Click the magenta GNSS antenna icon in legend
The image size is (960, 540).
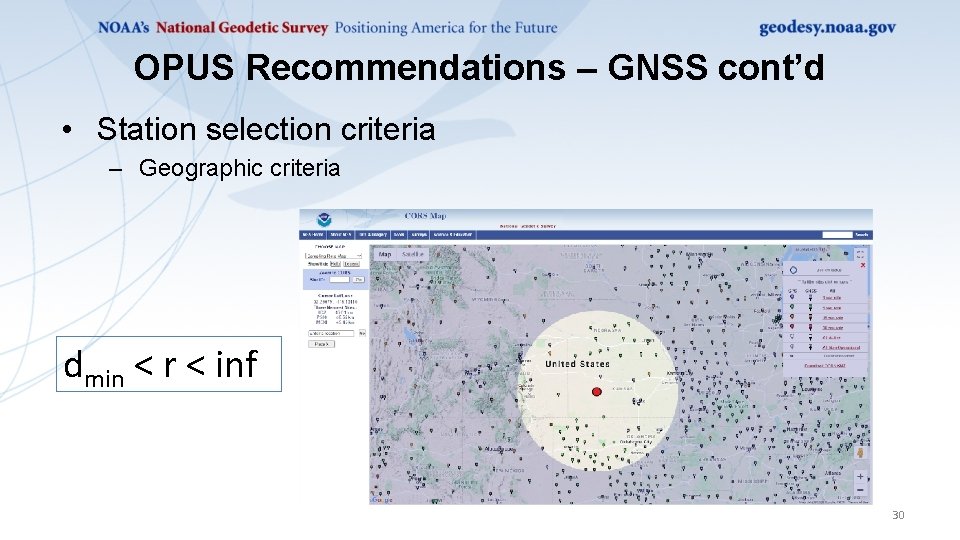pyautogui.click(x=810, y=328)
